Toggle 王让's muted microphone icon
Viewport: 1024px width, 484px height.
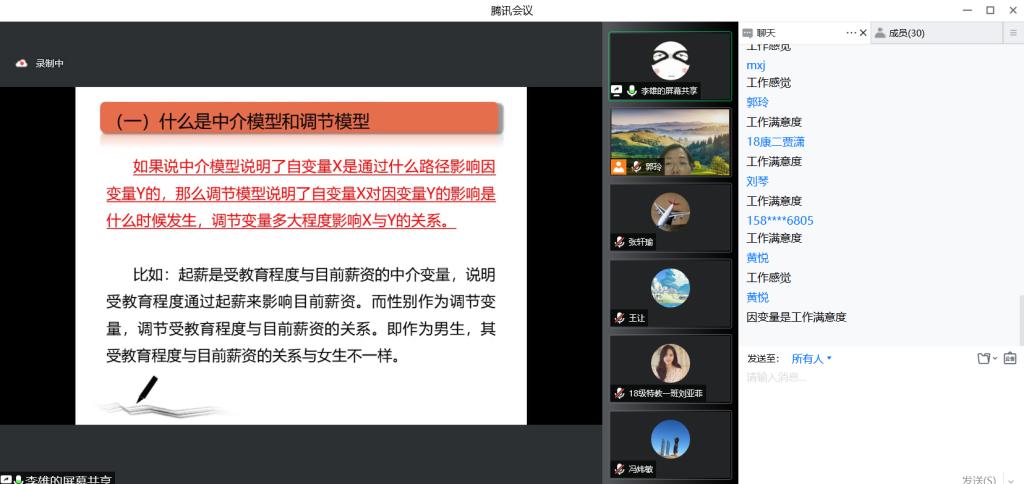point(620,318)
